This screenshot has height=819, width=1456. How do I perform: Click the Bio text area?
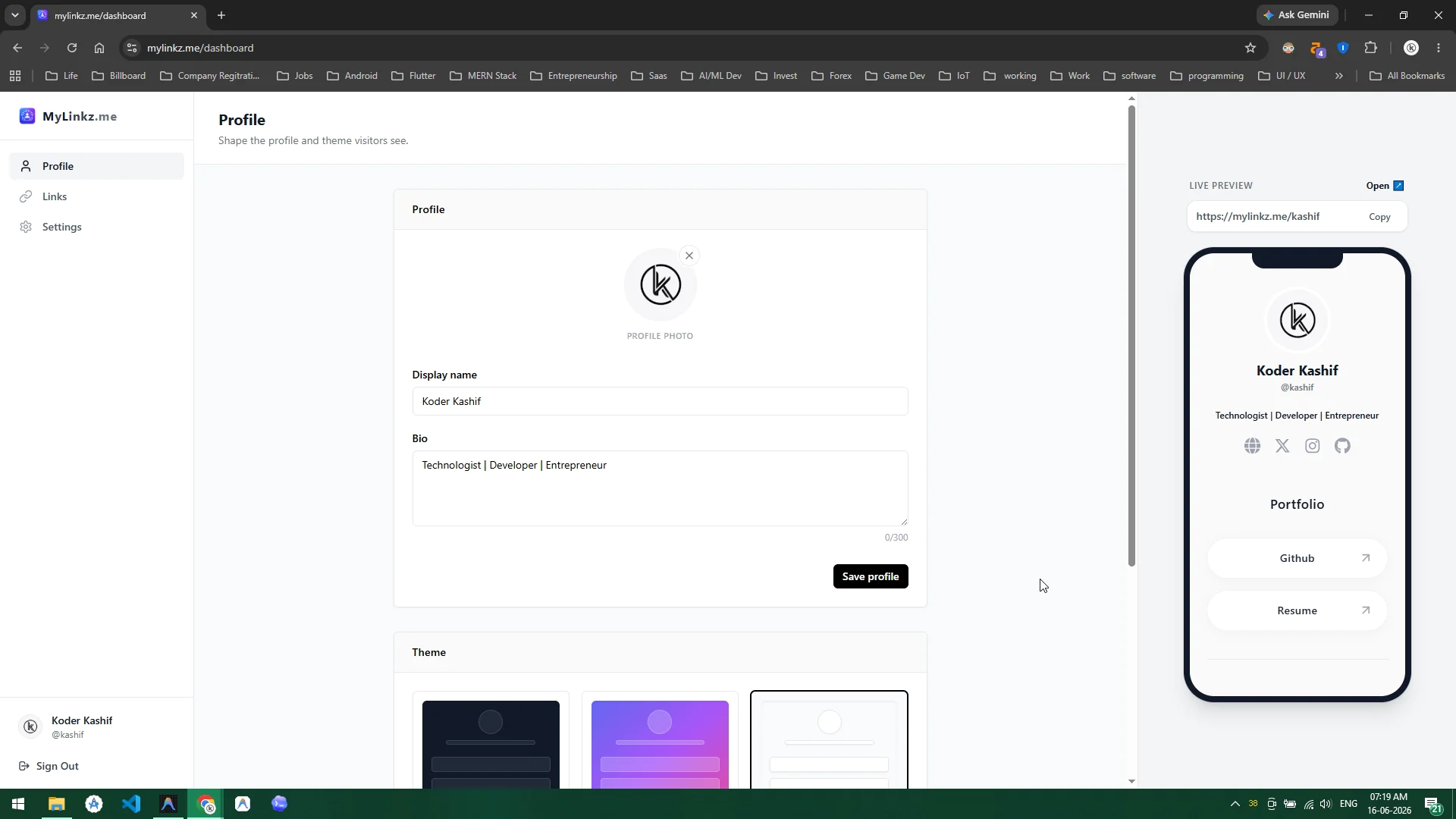coord(660,488)
